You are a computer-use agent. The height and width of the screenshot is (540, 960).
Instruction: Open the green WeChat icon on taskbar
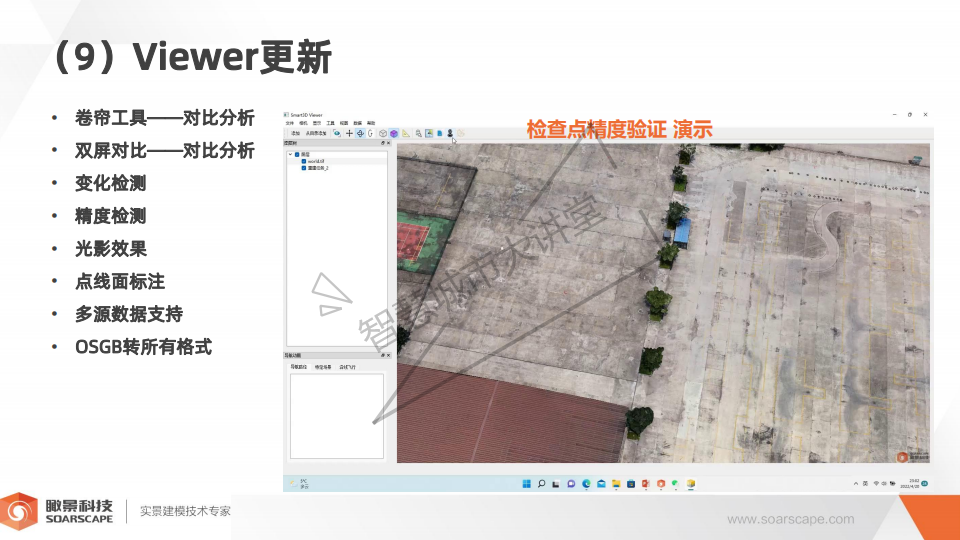(675, 484)
